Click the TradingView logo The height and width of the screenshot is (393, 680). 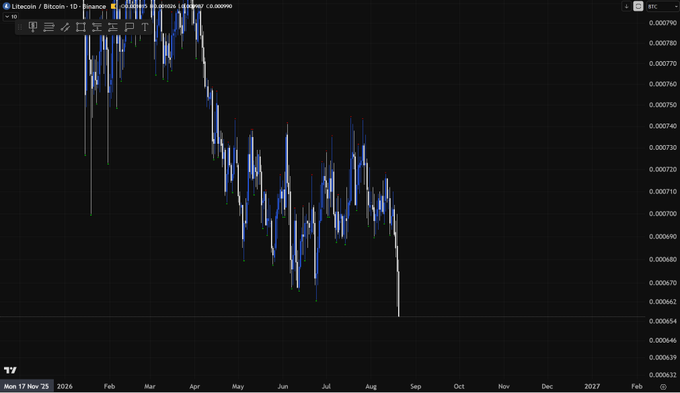[x=10, y=370]
